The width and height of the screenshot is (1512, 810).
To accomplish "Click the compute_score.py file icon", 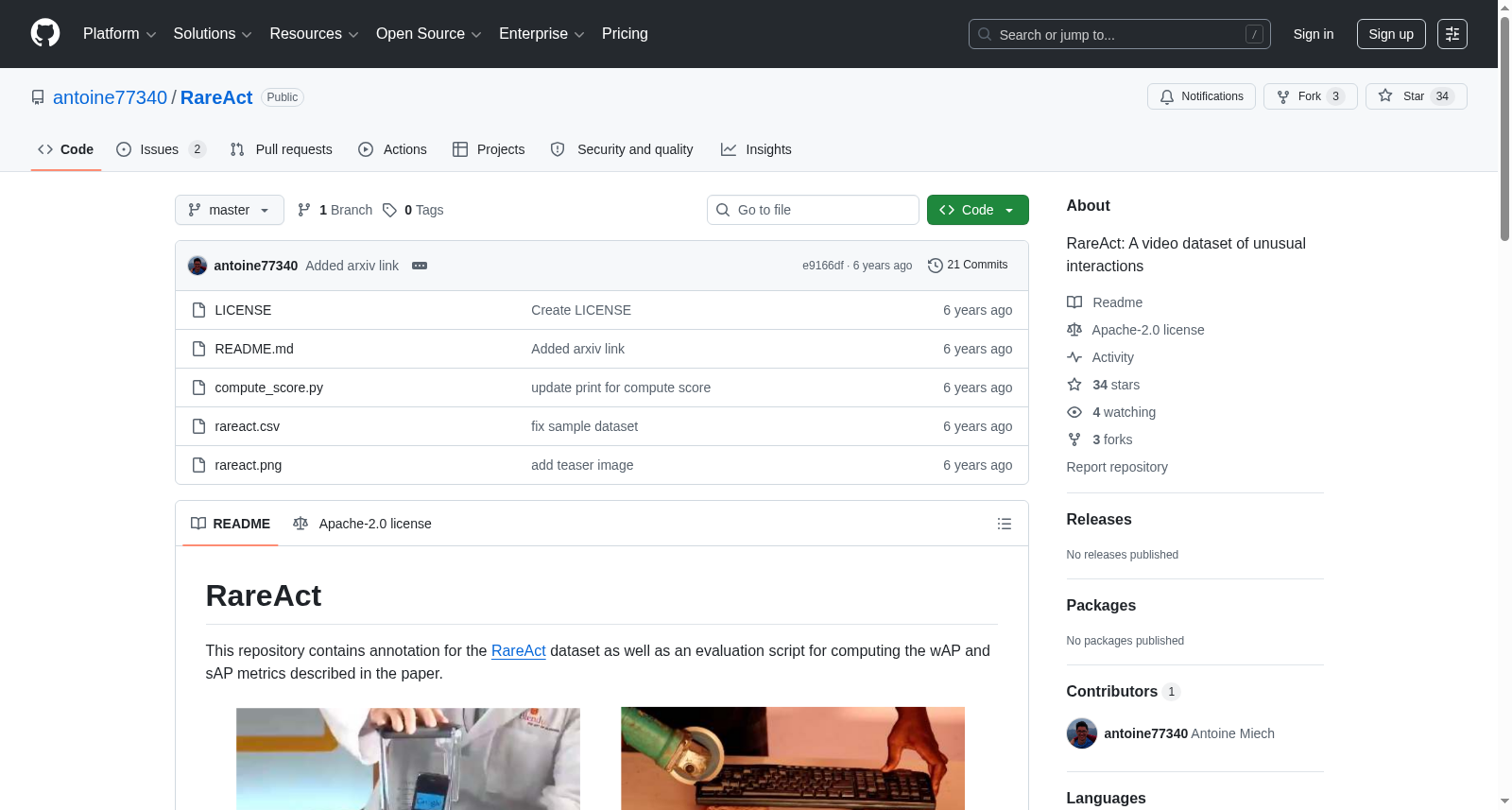I will [198, 388].
